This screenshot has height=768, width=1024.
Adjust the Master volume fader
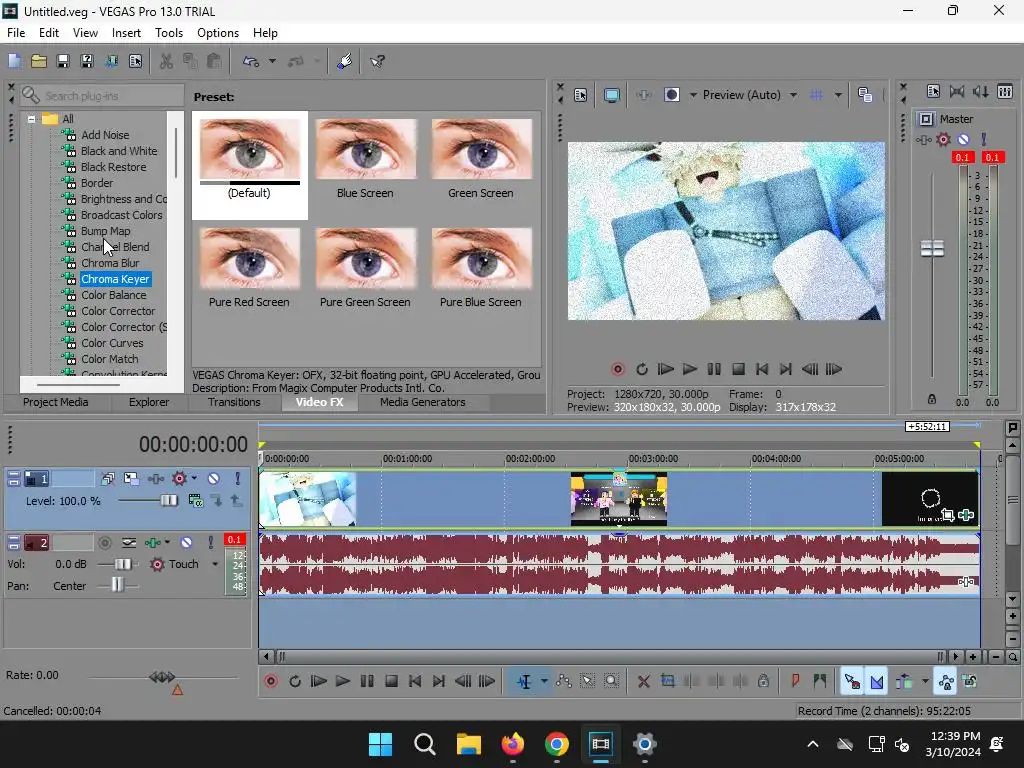coord(932,248)
